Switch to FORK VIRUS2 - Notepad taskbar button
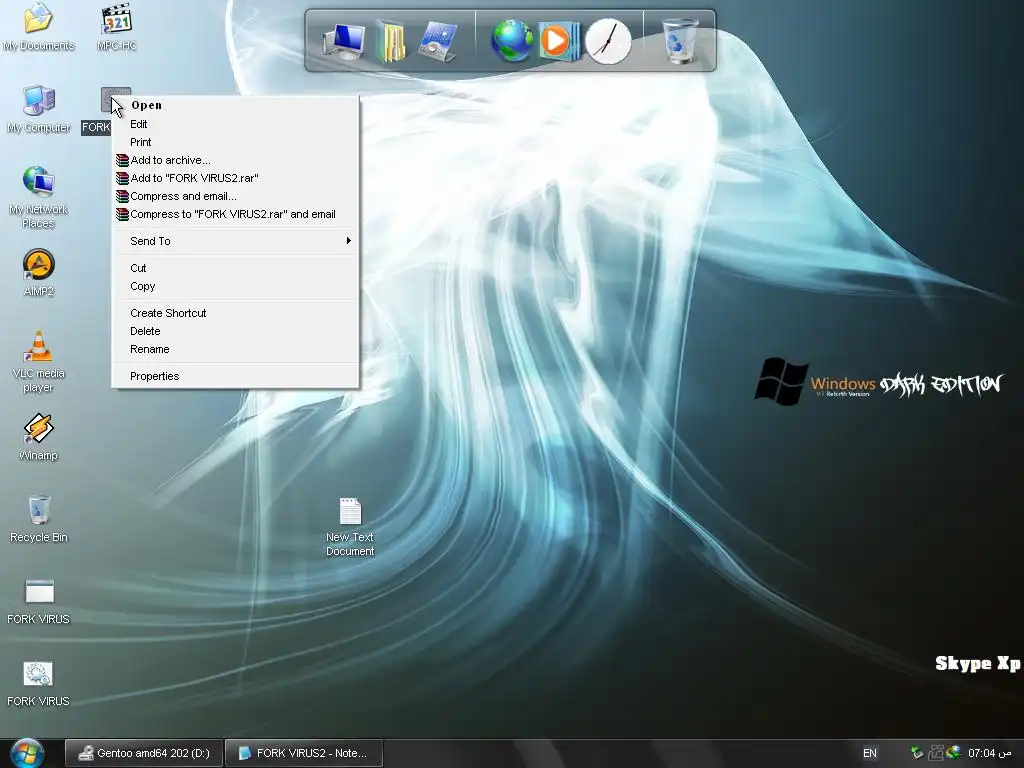The image size is (1024, 768). [304, 753]
